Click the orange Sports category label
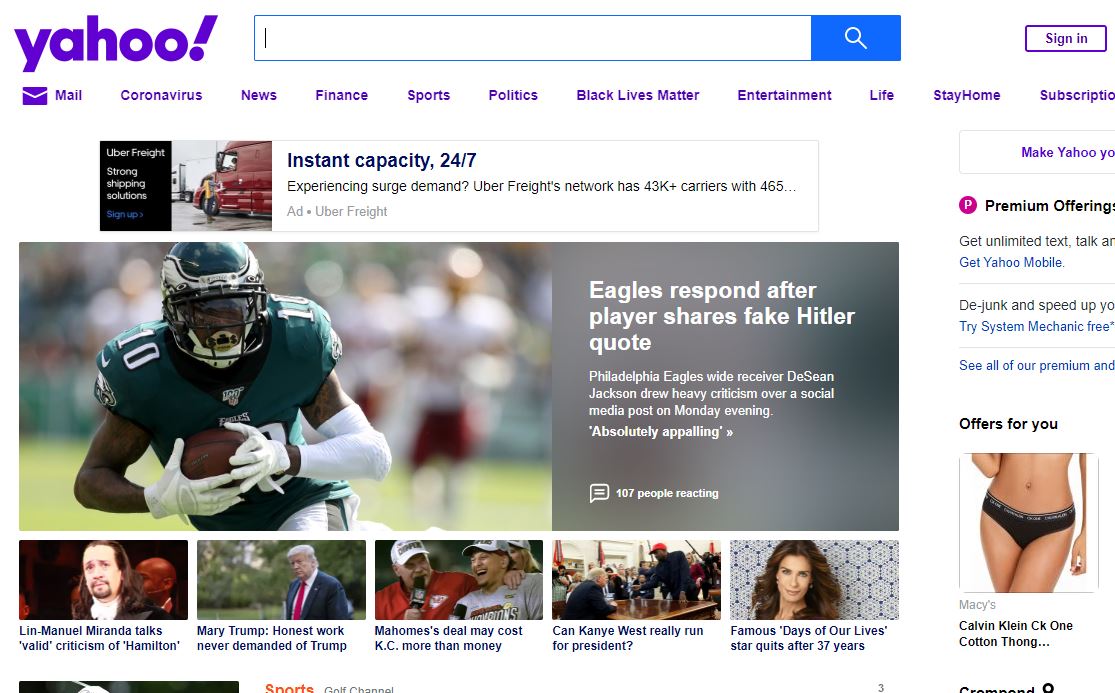 pos(289,687)
